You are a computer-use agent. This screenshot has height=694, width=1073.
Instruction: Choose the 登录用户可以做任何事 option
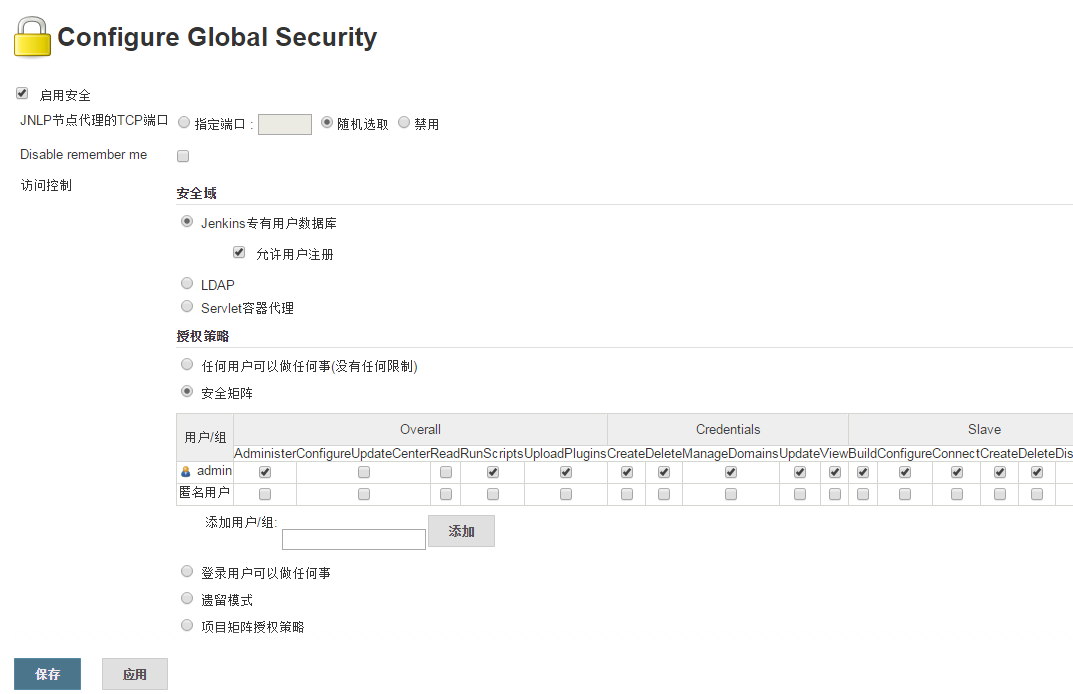click(x=187, y=572)
